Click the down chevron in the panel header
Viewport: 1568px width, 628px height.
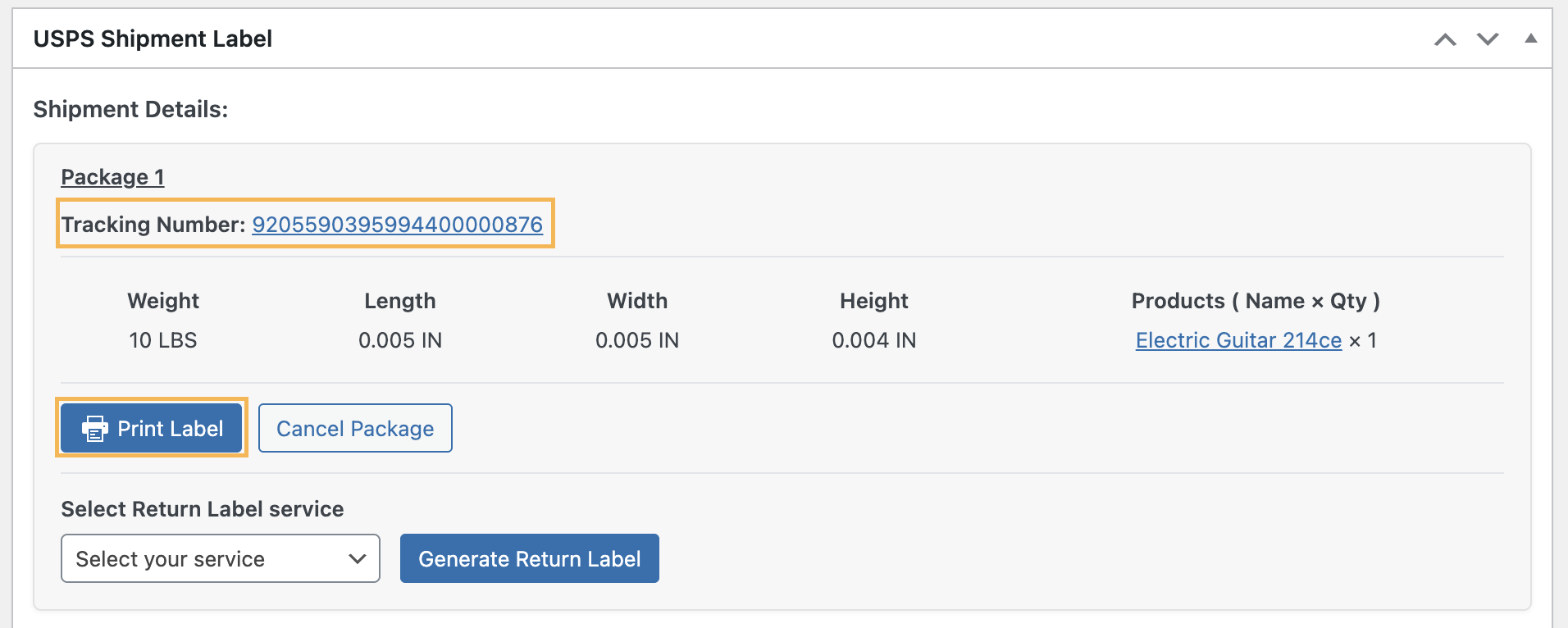click(1488, 38)
